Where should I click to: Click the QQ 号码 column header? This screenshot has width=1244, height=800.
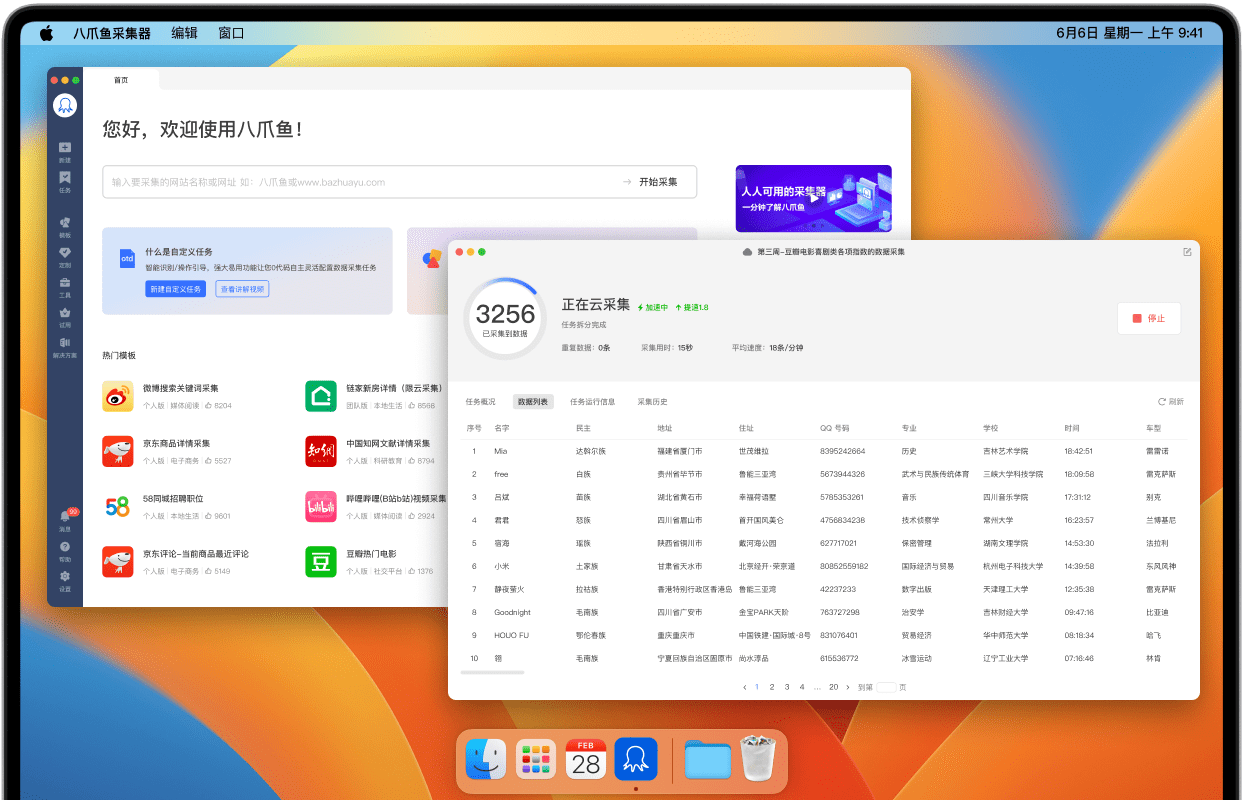point(834,428)
